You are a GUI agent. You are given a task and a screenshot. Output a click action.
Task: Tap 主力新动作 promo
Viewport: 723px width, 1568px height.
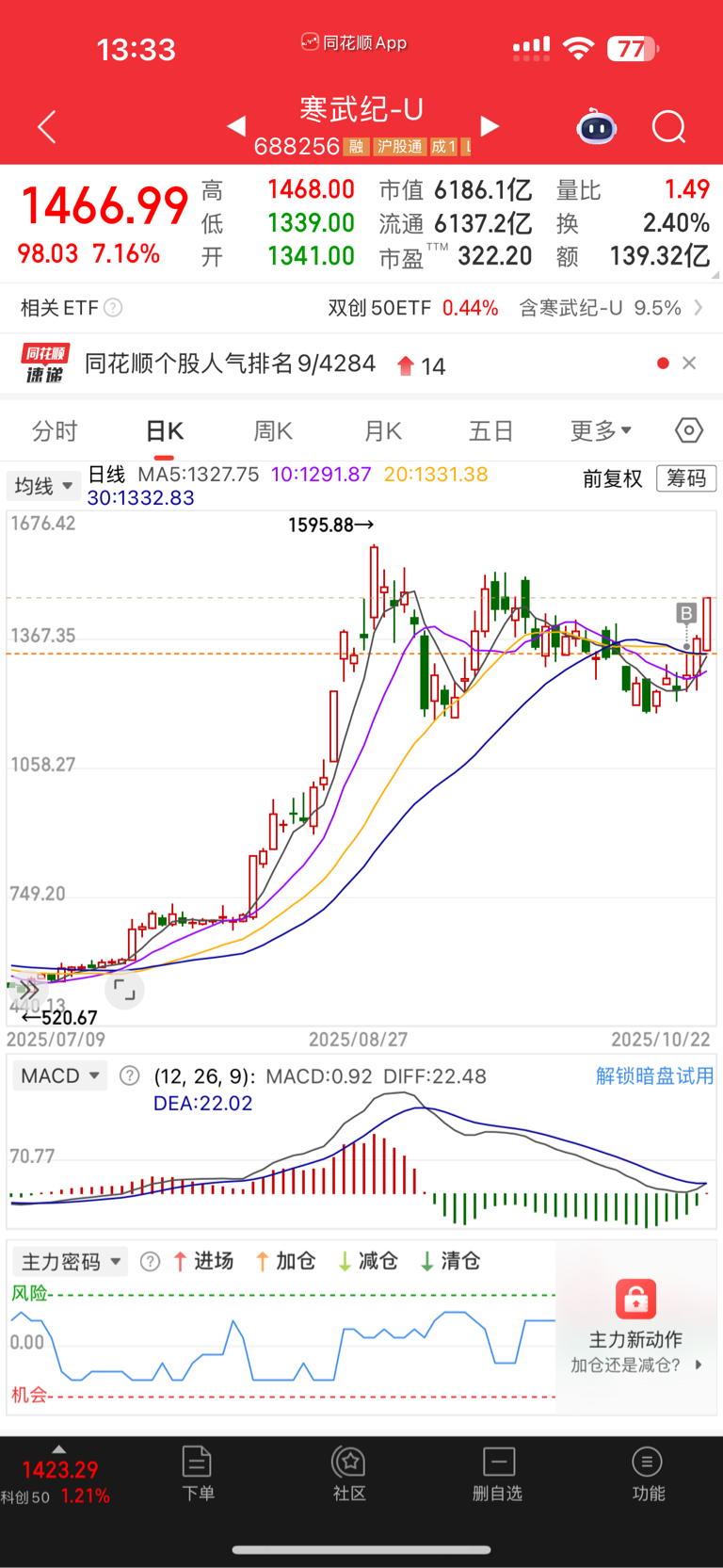coord(635,1339)
